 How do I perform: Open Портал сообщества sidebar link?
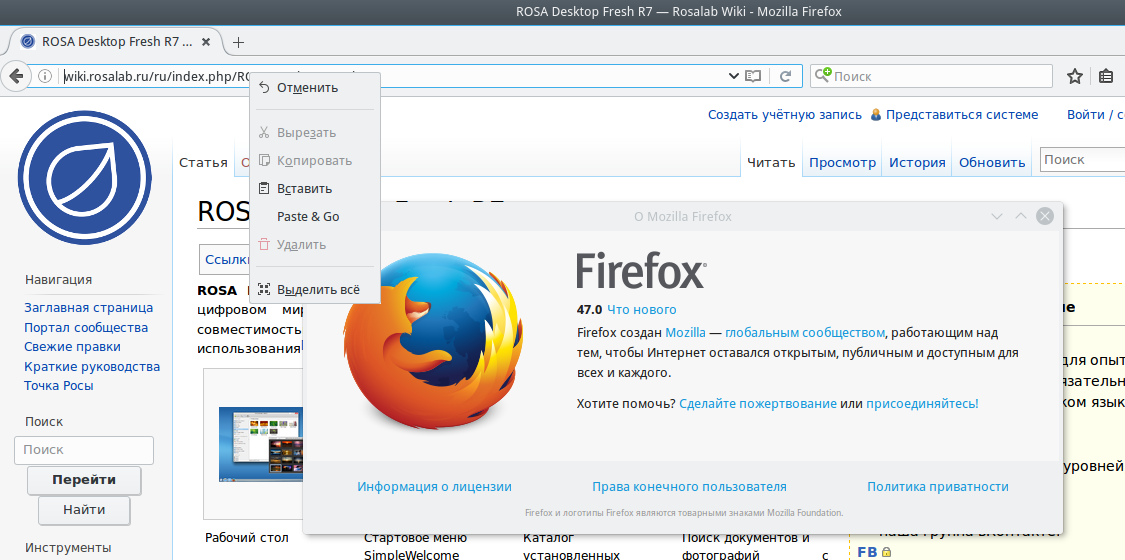[86, 328]
